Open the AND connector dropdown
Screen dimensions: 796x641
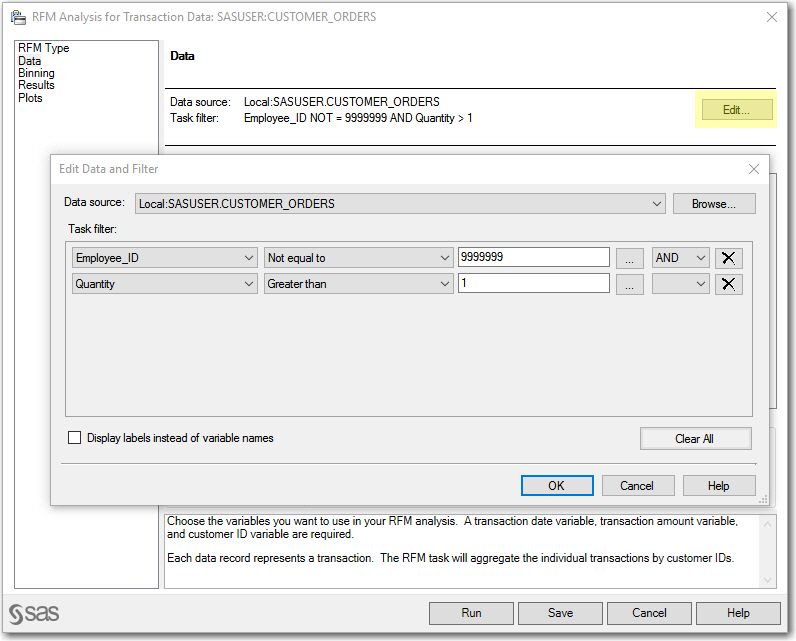coord(680,258)
